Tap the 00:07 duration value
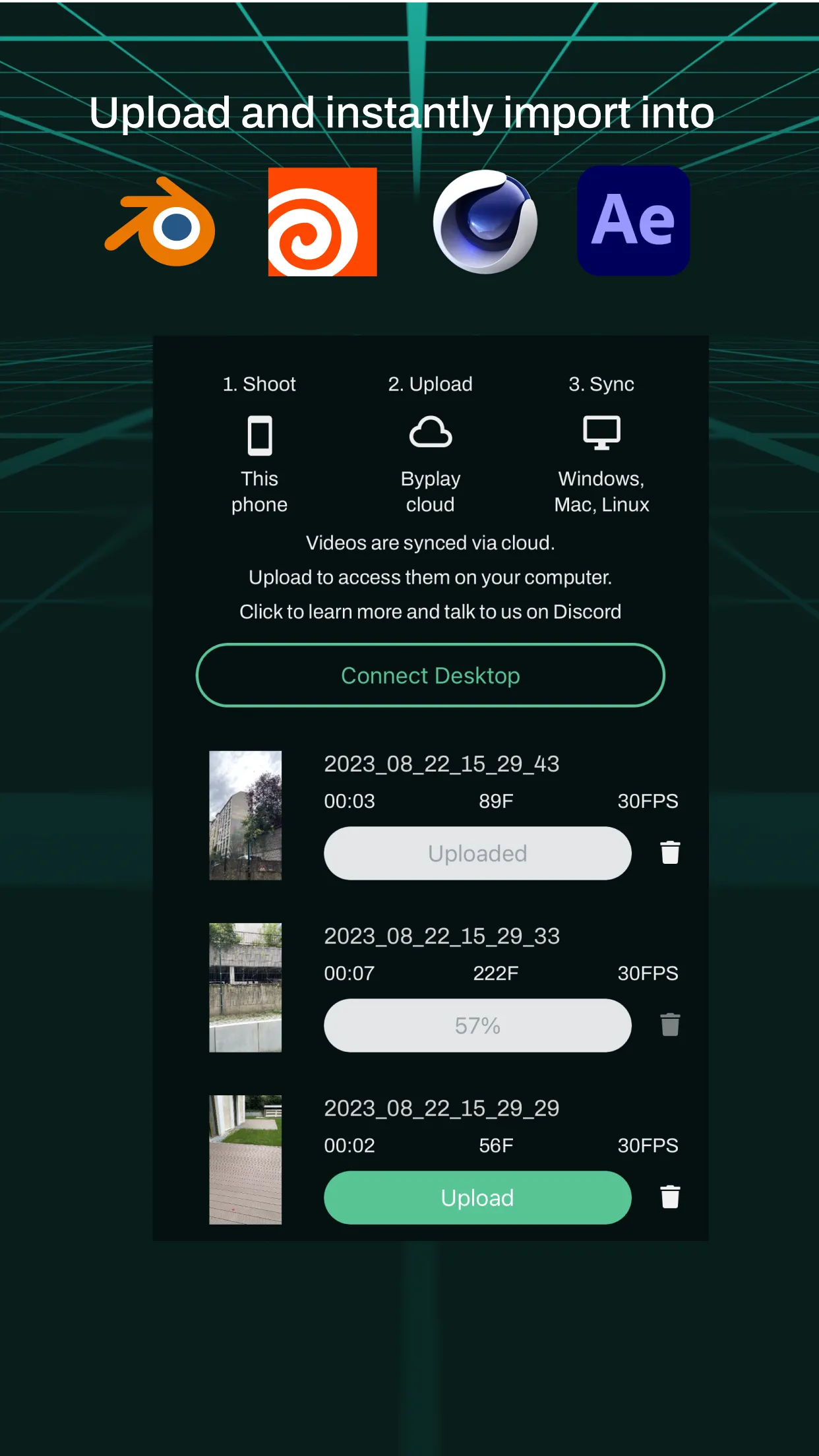 (x=349, y=973)
